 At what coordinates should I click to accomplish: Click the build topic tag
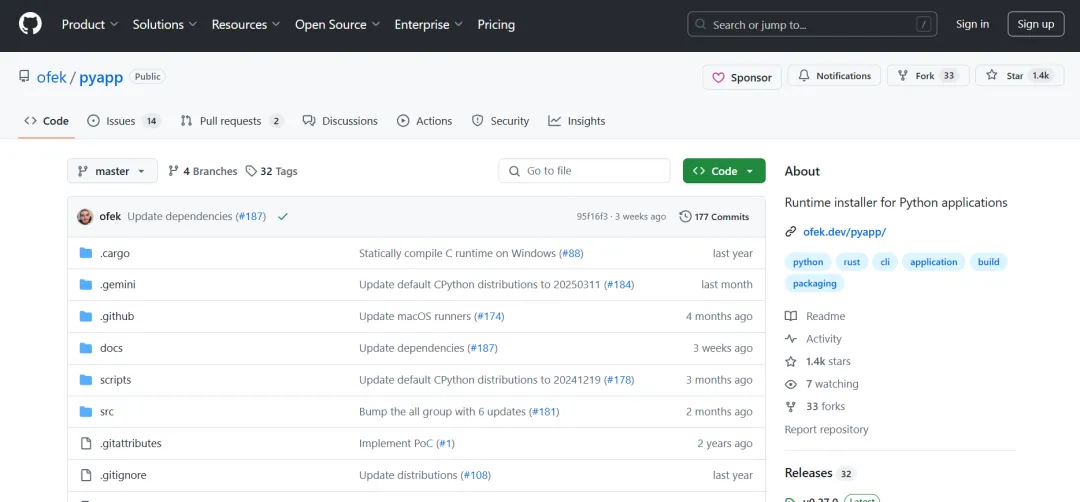(x=988, y=262)
